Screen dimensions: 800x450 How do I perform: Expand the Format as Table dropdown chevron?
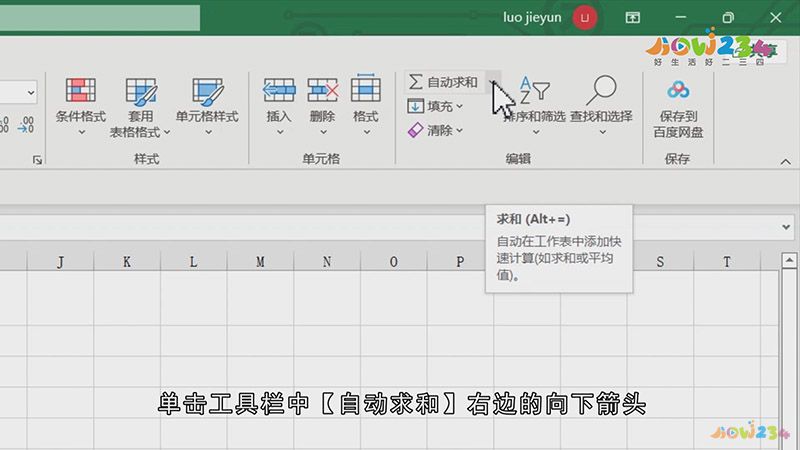click(x=167, y=133)
